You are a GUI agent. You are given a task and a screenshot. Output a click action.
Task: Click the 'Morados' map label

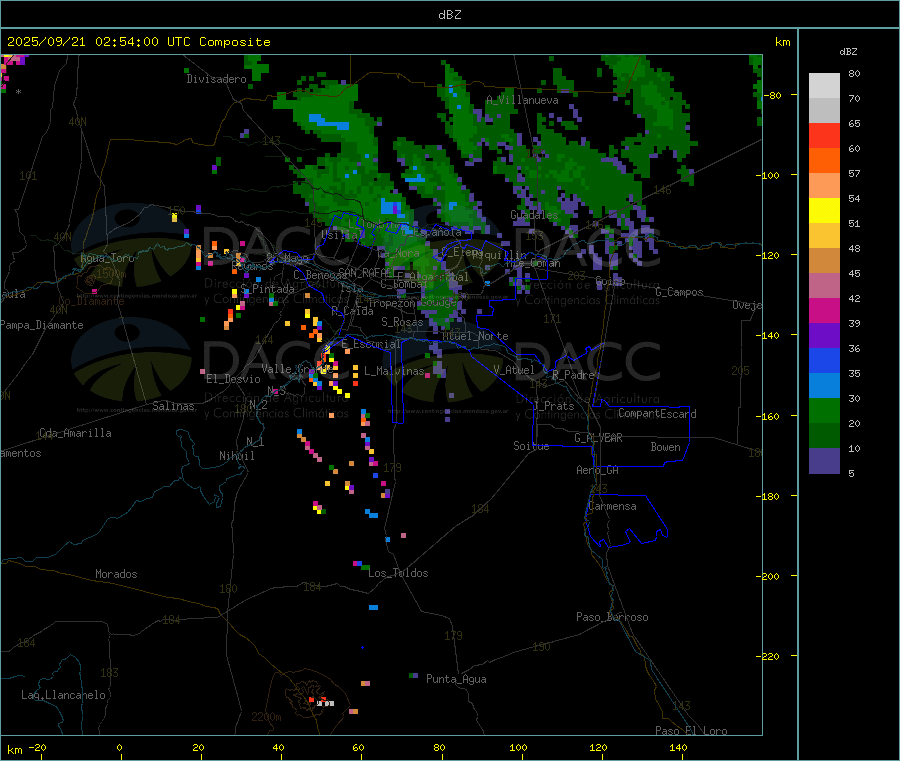click(x=116, y=574)
